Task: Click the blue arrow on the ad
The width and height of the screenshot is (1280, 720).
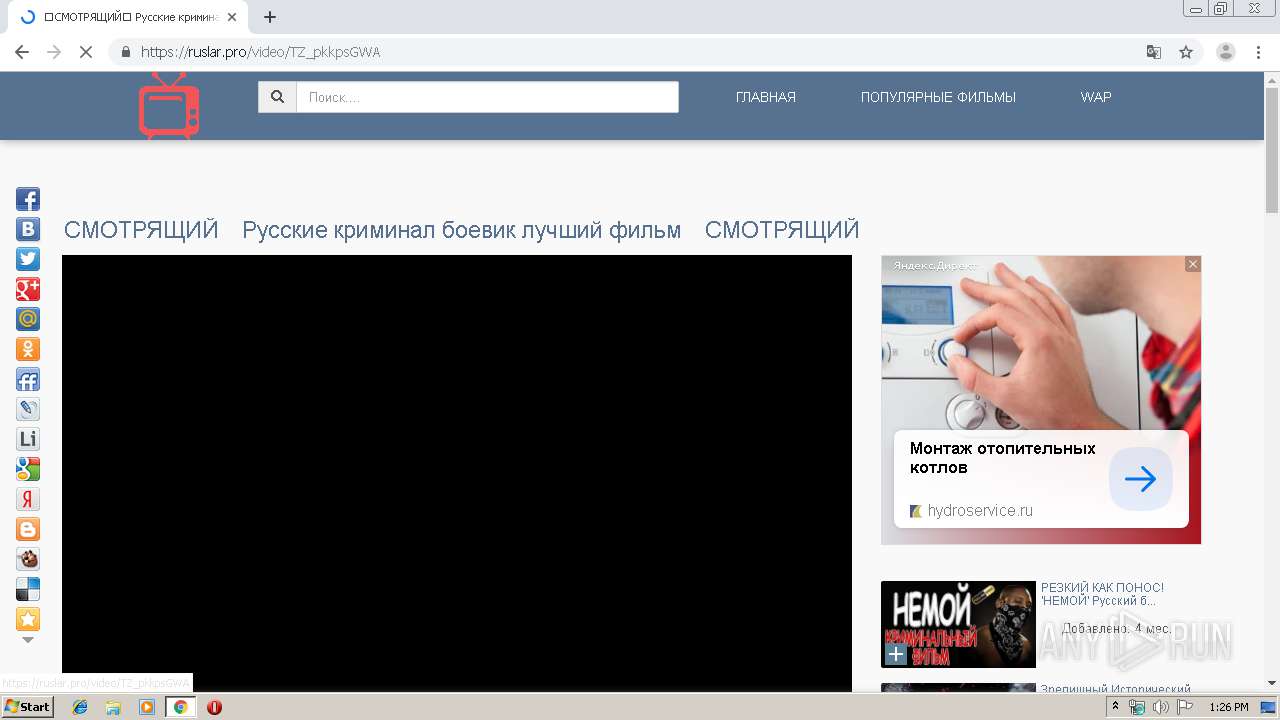Action: [x=1140, y=479]
